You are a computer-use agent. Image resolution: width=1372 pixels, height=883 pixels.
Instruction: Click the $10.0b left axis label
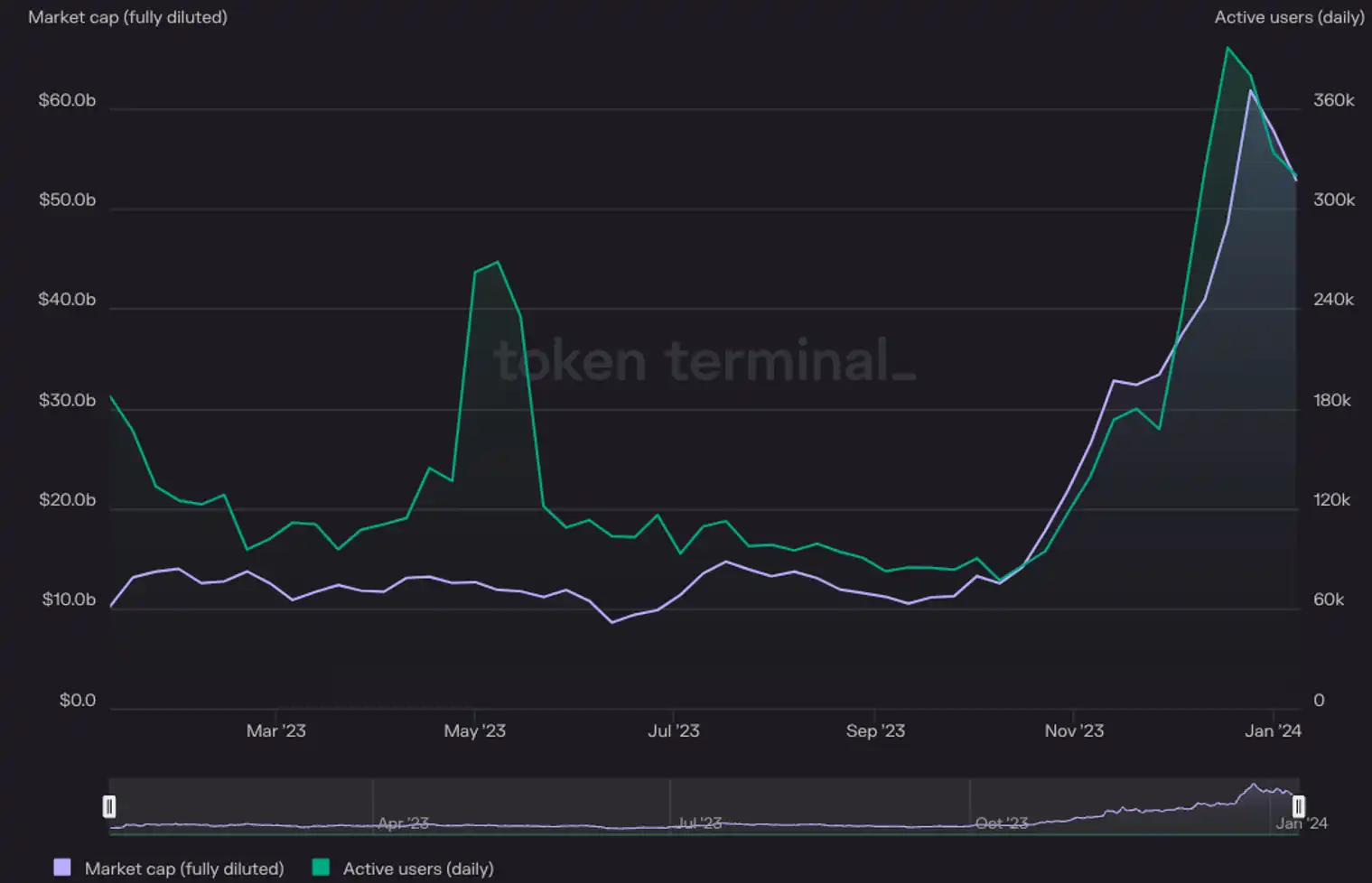pyautogui.click(x=69, y=600)
